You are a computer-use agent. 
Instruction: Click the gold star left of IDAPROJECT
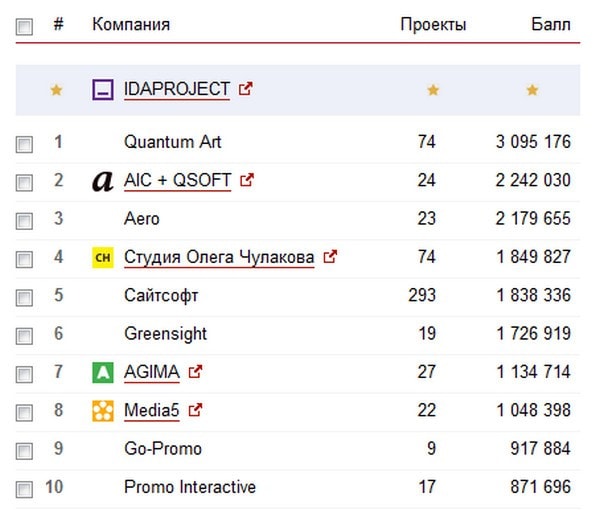56,90
